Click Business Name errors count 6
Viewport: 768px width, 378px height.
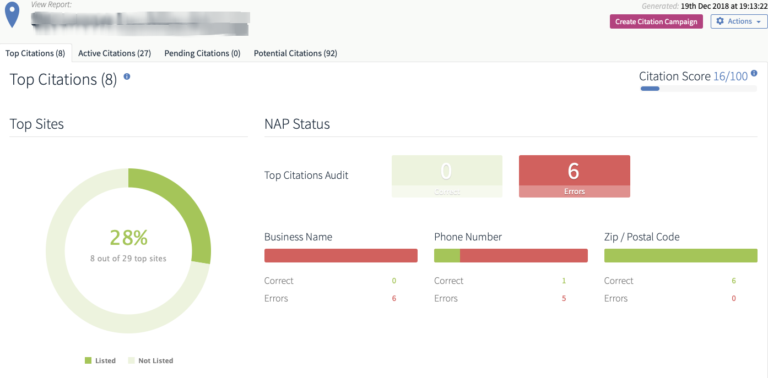point(394,299)
